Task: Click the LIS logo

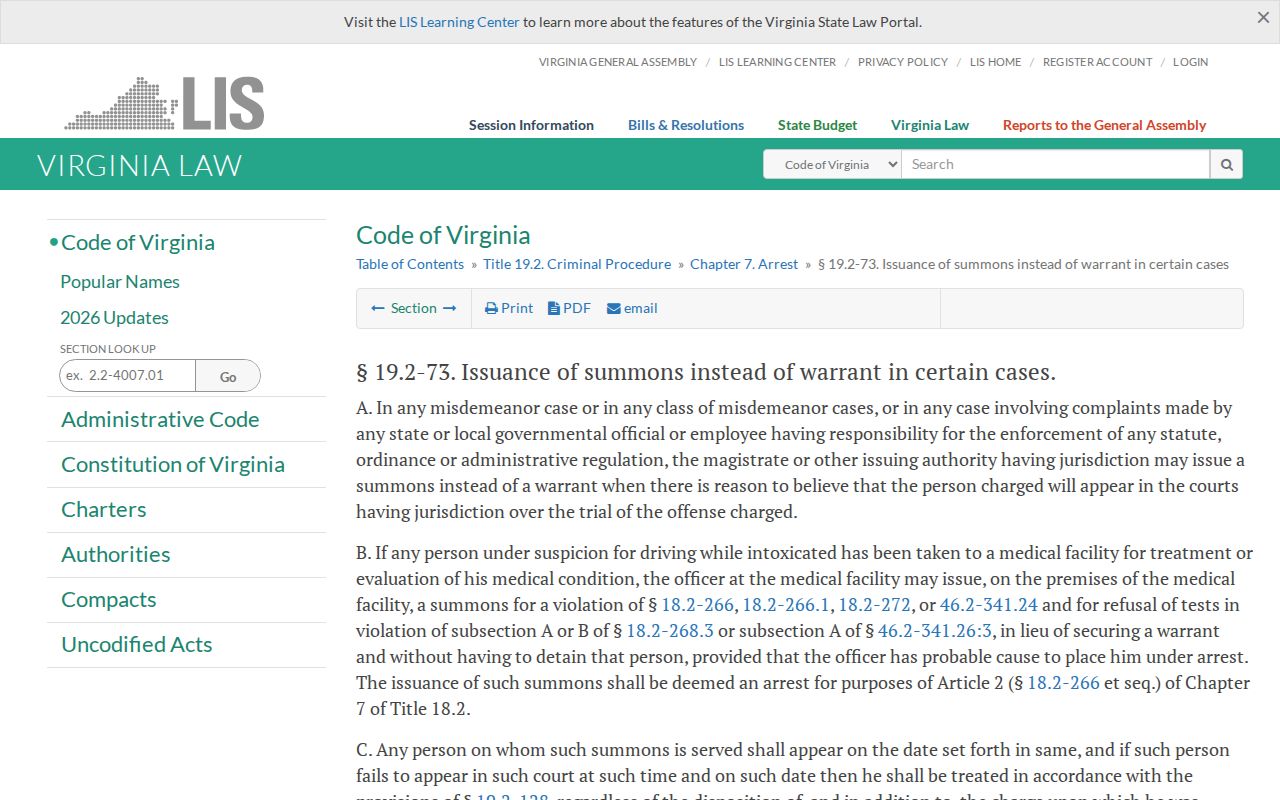Action: (x=165, y=103)
